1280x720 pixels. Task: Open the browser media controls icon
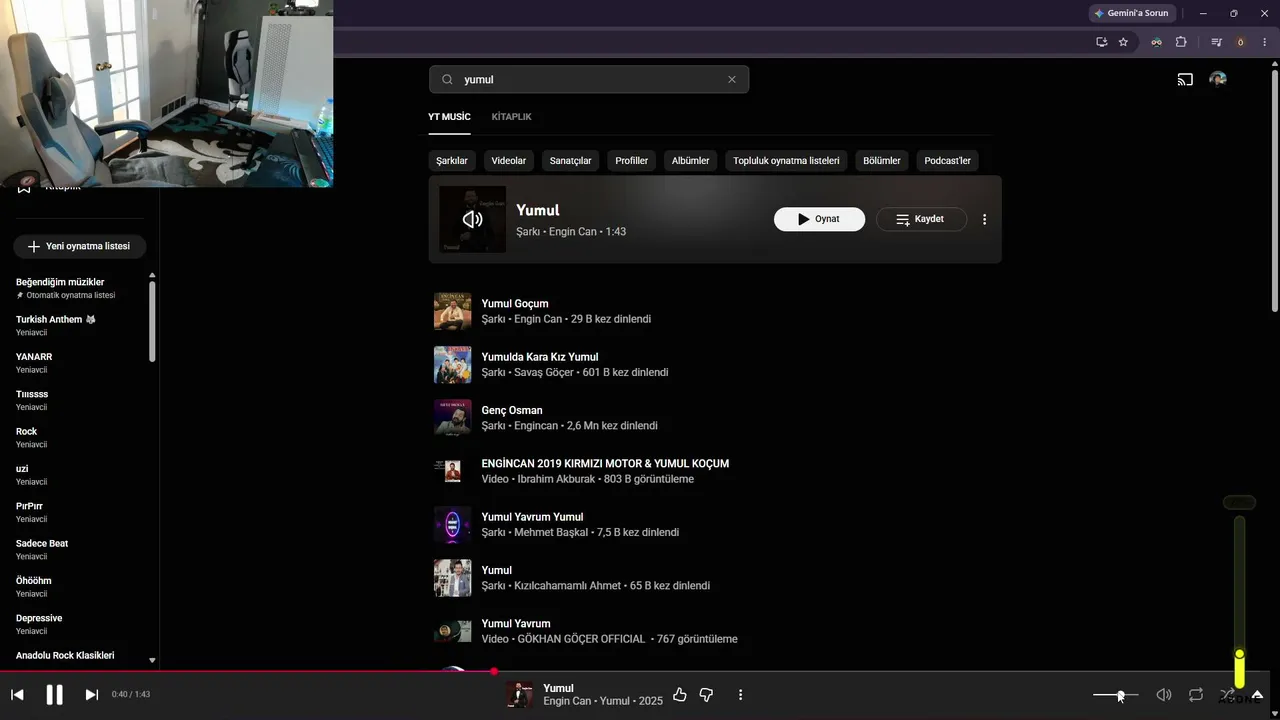1216,42
